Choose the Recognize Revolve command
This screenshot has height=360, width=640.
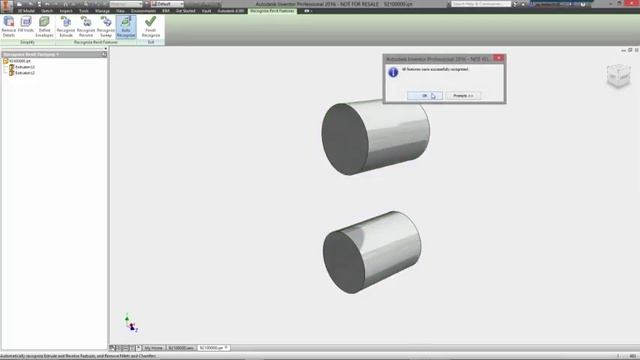[x=86, y=27]
